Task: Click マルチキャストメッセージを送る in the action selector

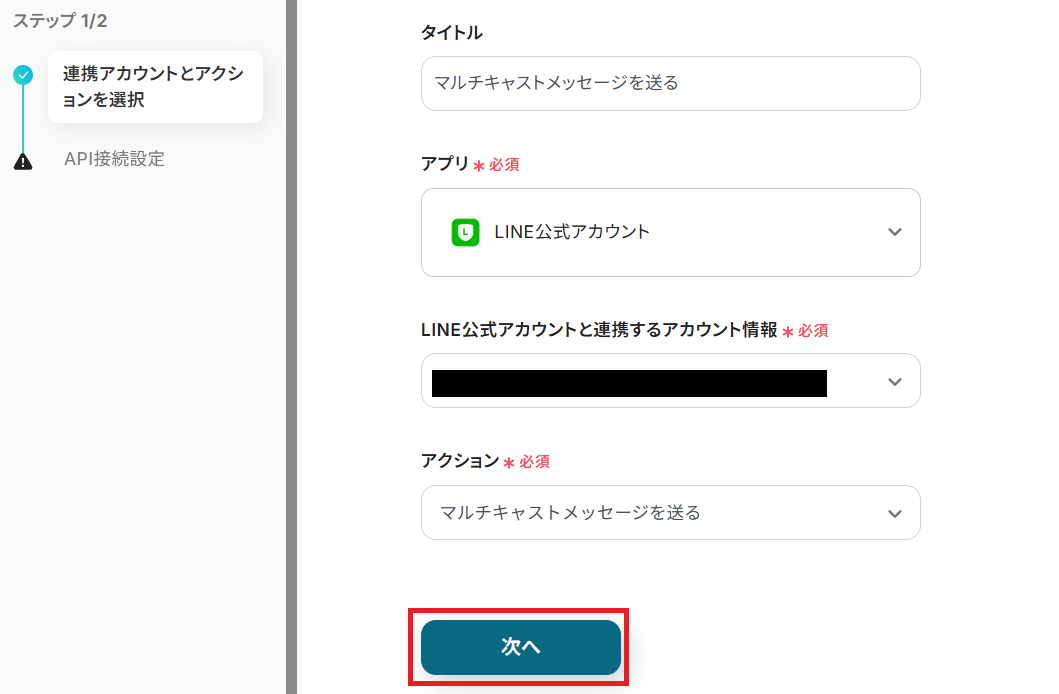Action: coord(570,513)
